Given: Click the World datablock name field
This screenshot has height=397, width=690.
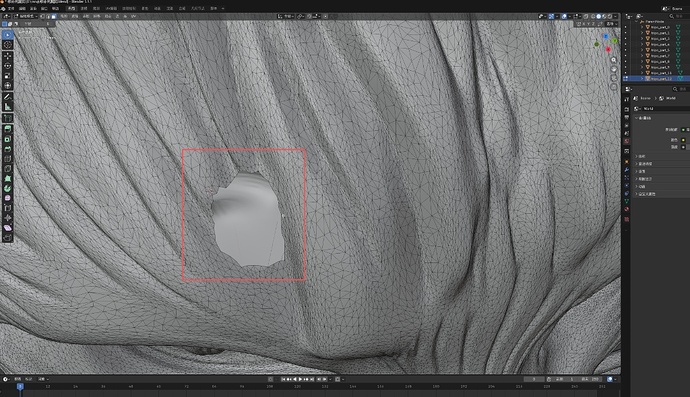Looking at the screenshot, I should tap(664, 108).
